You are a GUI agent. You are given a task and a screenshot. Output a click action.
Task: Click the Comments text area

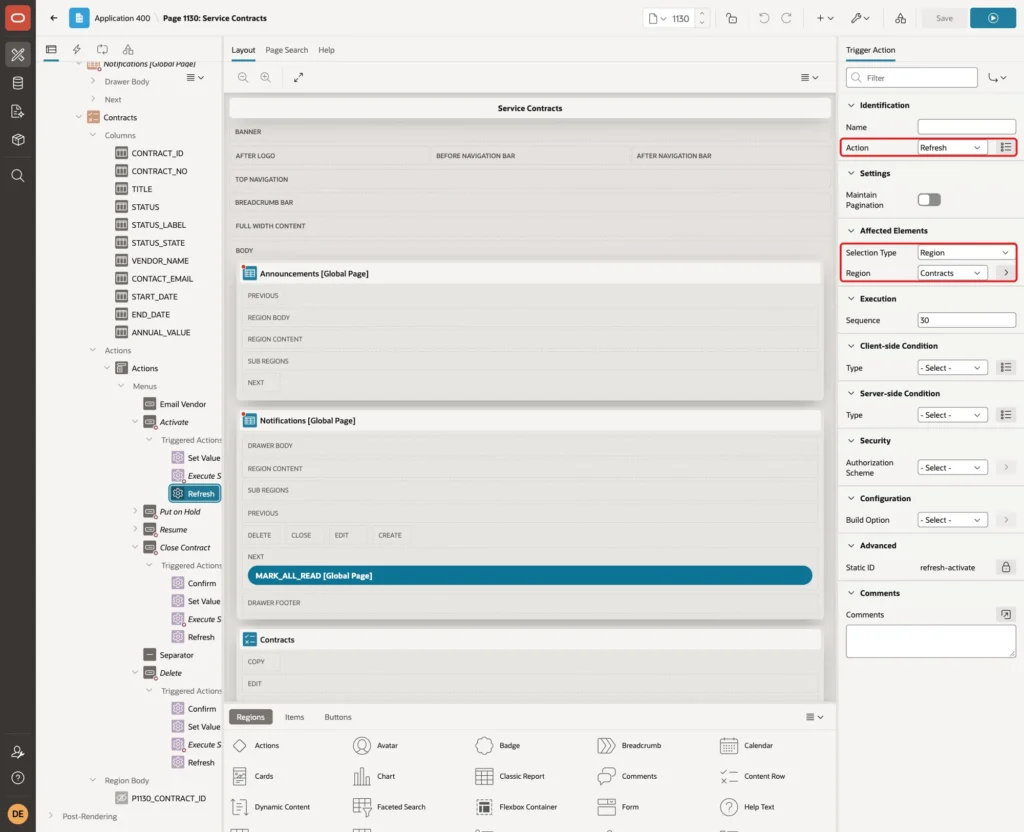pyautogui.click(x=931, y=641)
